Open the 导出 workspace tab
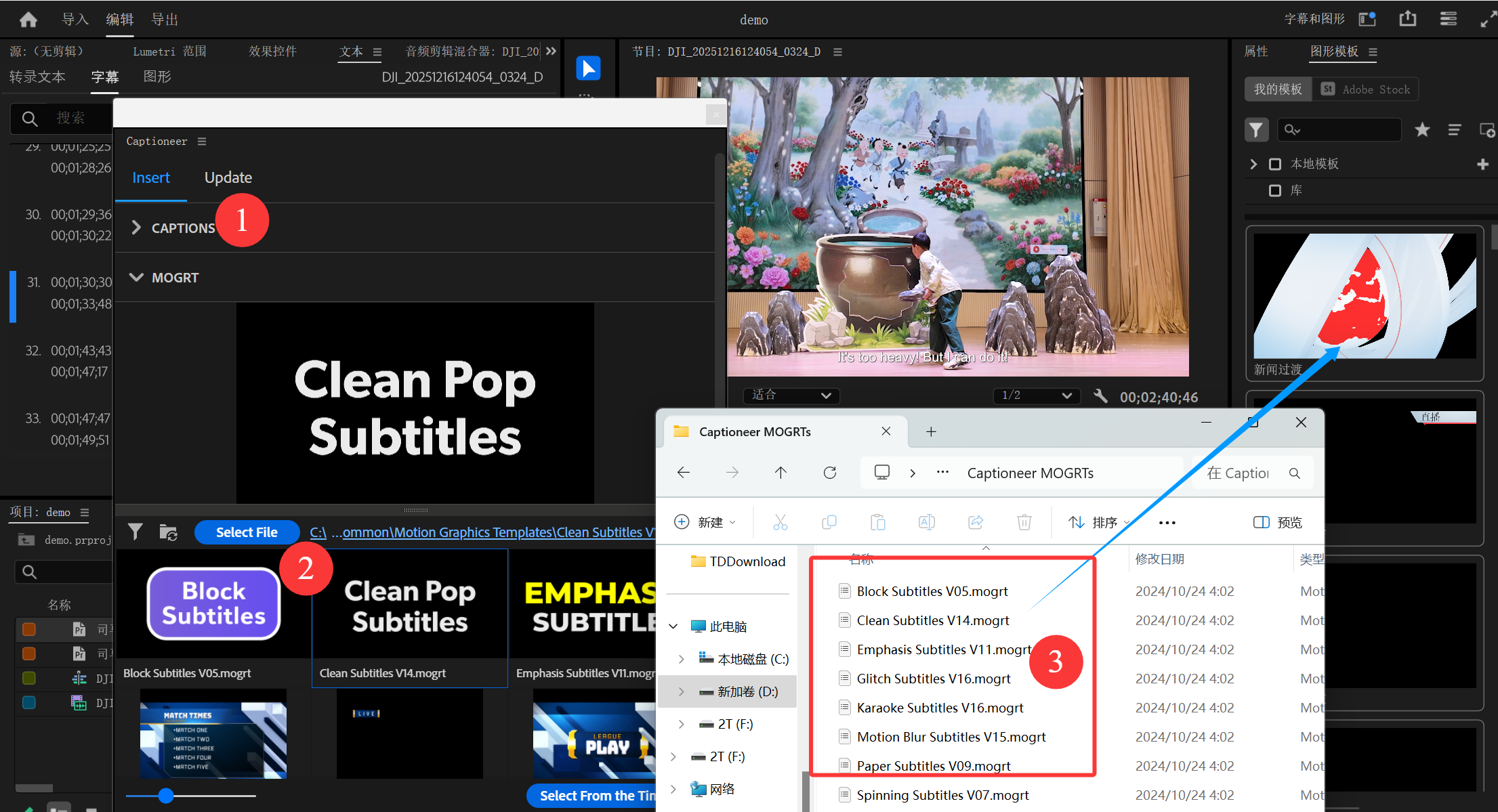 coord(165,20)
